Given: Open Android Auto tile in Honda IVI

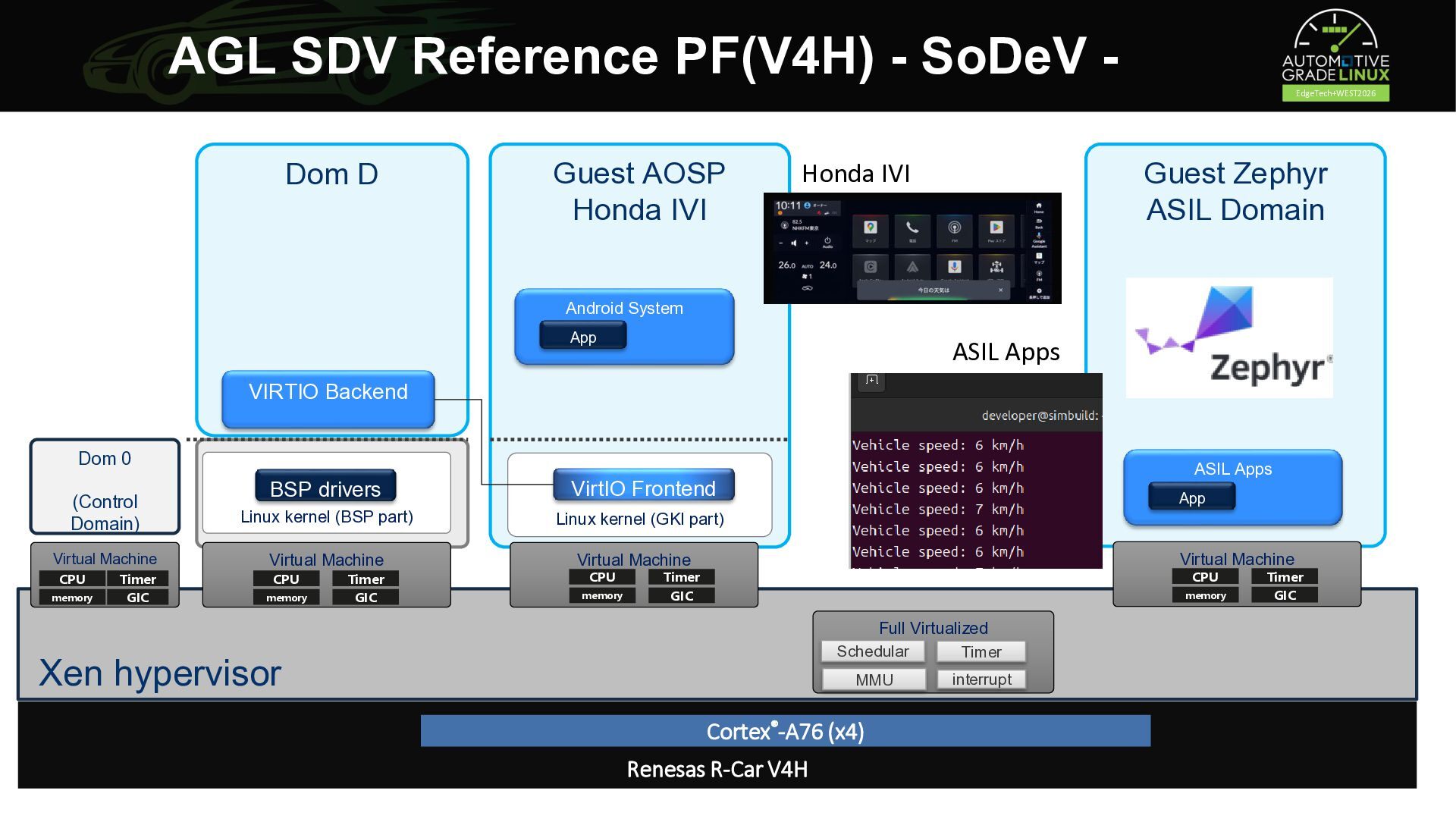Looking at the screenshot, I should pyautogui.click(x=912, y=267).
